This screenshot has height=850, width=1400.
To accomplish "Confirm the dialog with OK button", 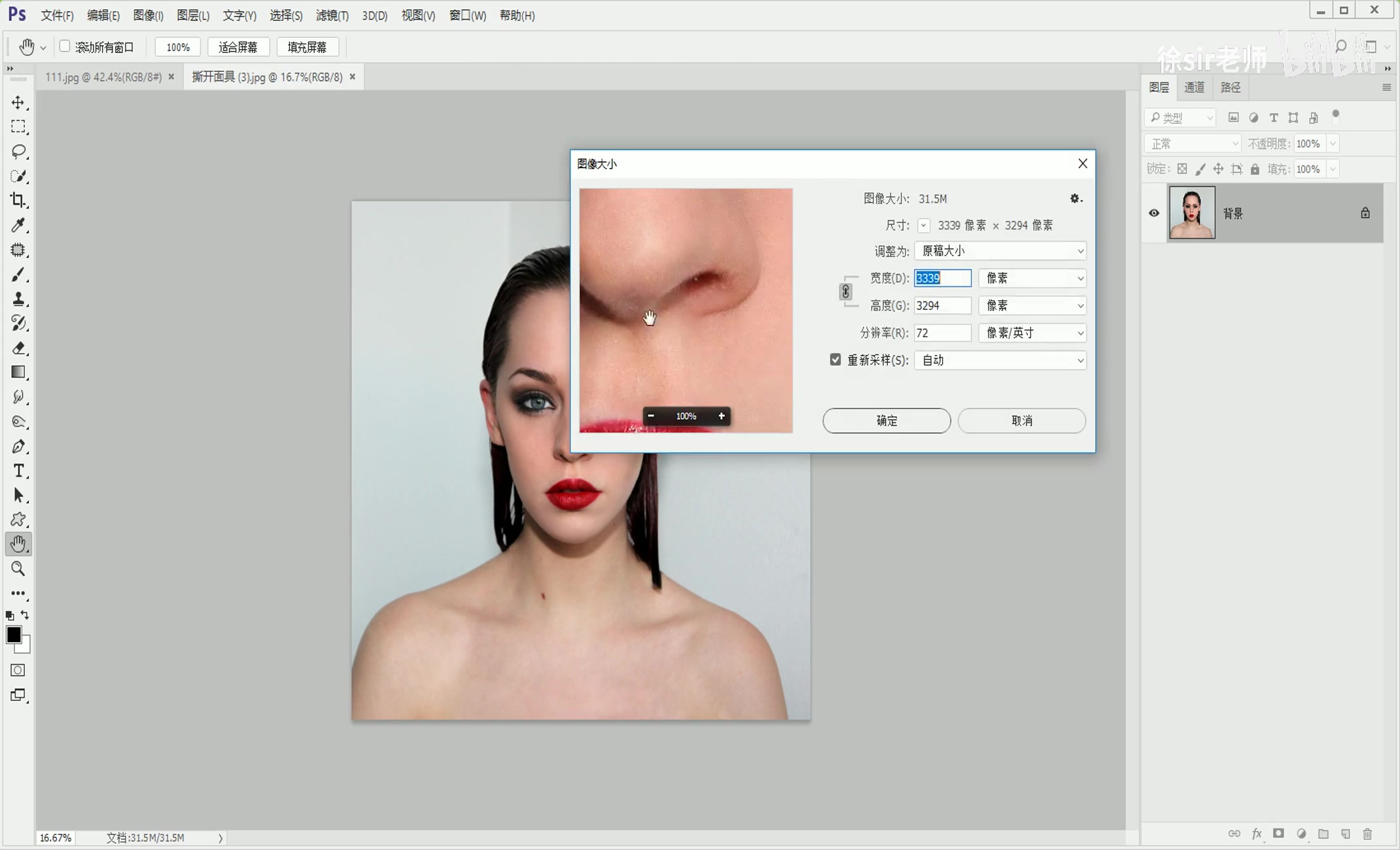I will pos(886,420).
